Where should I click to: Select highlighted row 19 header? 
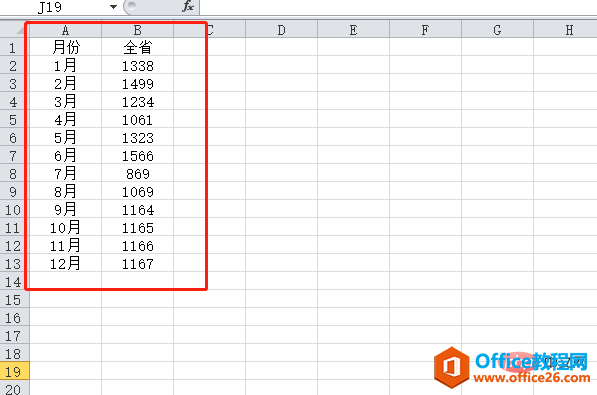click(14, 371)
